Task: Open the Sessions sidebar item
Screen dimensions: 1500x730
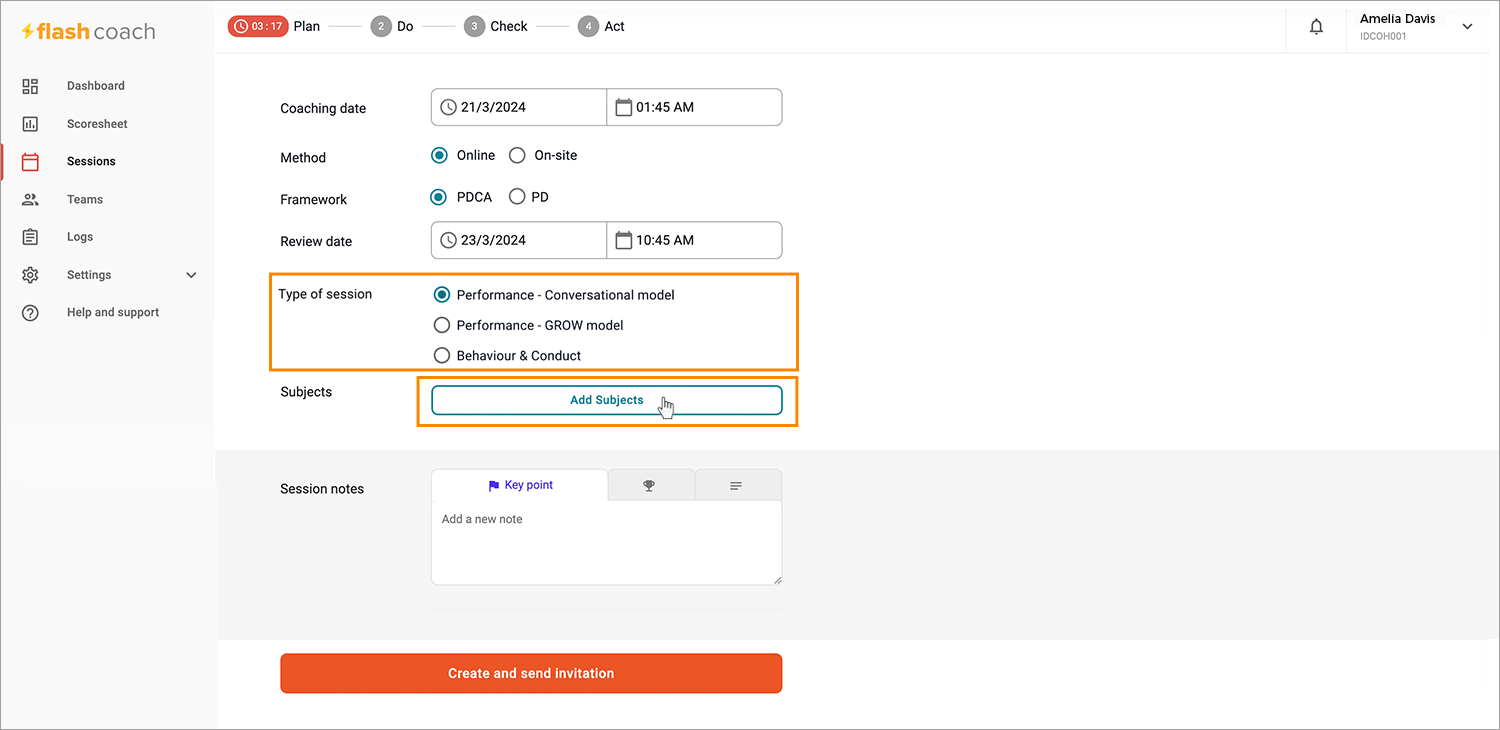Action: [x=91, y=161]
